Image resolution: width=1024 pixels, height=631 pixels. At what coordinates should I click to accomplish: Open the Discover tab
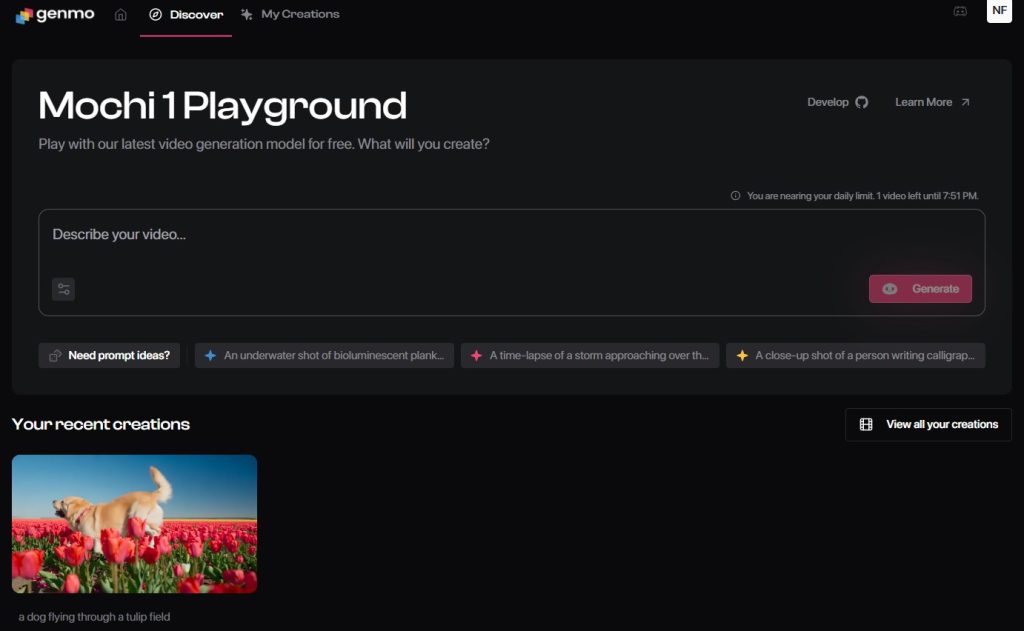pos(186,14)
